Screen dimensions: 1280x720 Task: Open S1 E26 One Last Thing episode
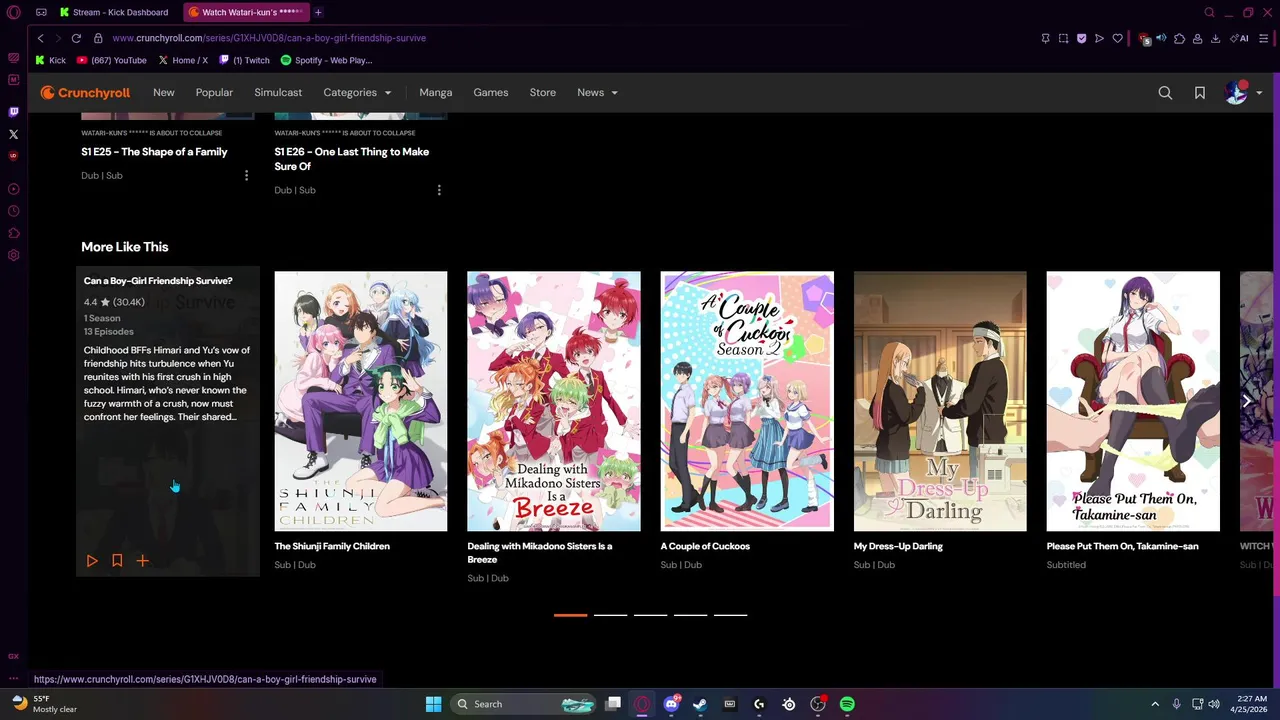coord(352,159)
